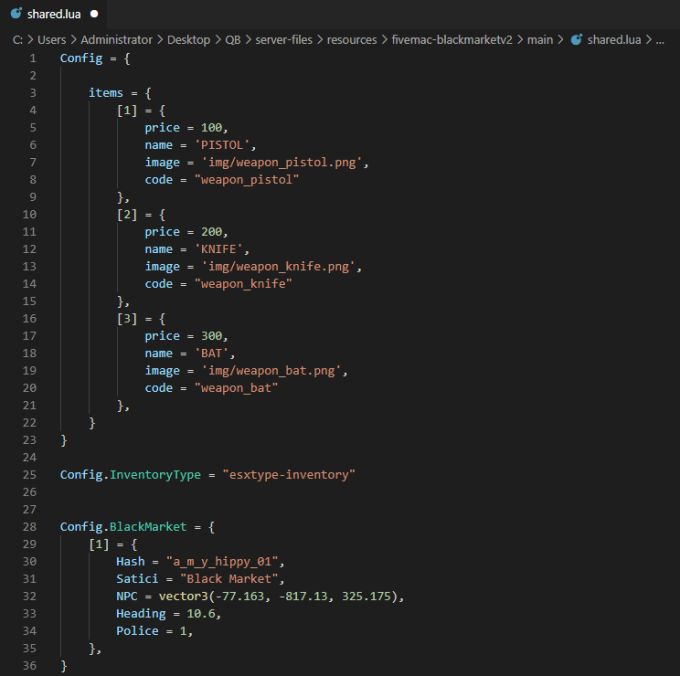
Task: Select the QB folder in the breadcrumbs
Action: pyautogui.click(x=232, y=40)
